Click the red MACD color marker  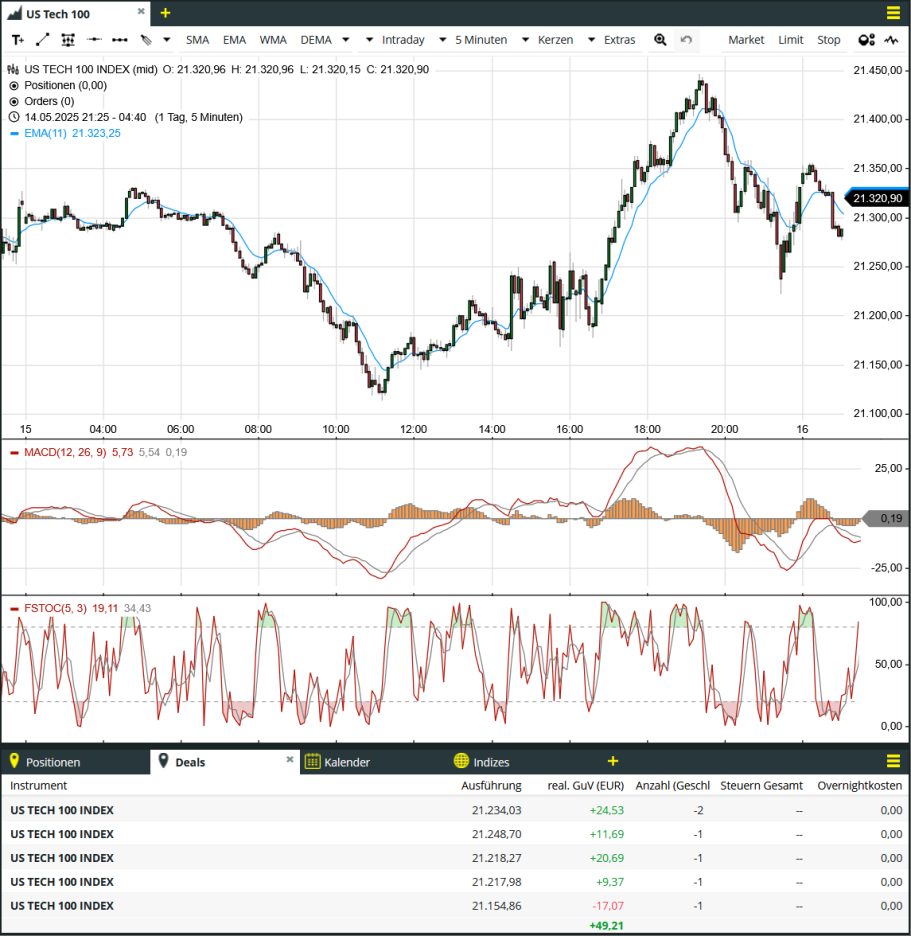[14, 453]
